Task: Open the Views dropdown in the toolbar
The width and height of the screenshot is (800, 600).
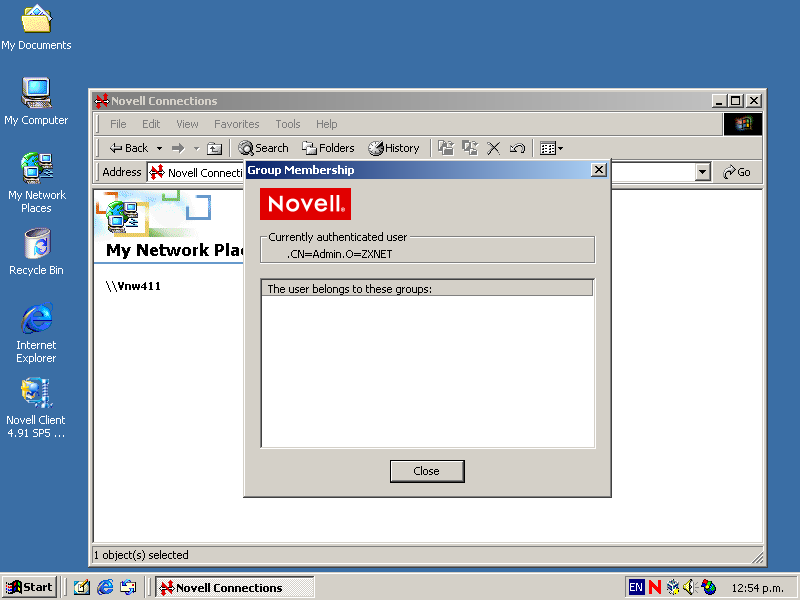Action: 551,148
